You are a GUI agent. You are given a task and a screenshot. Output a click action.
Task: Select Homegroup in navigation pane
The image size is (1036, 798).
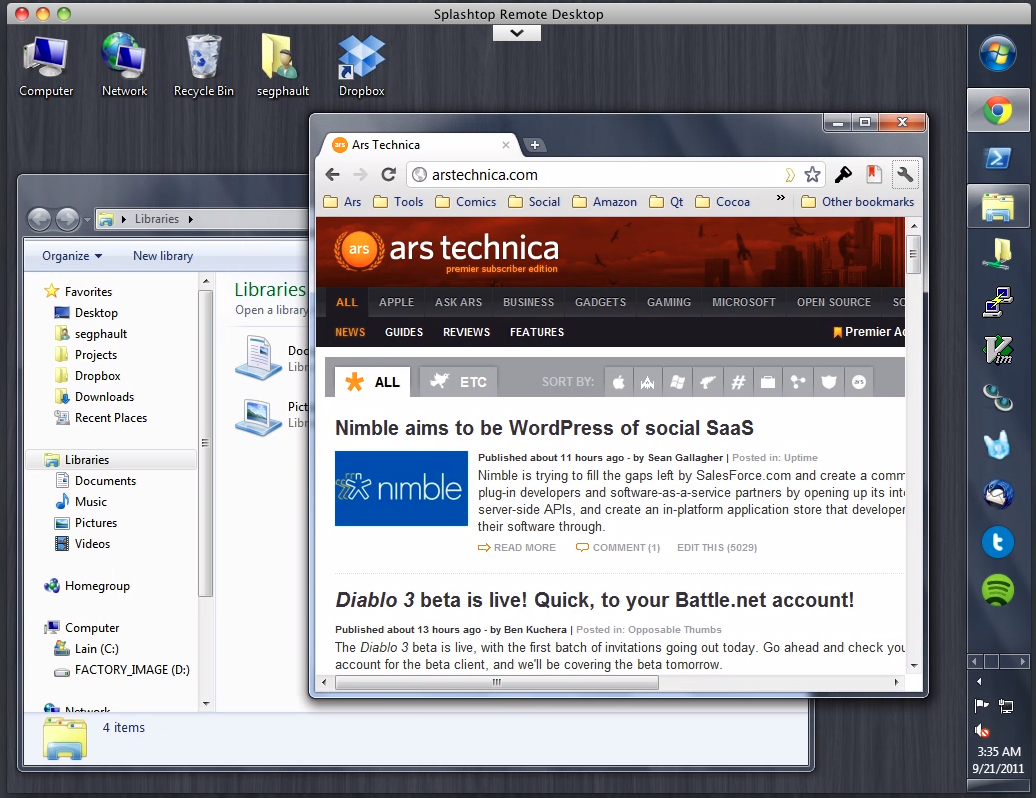[87, 585]
